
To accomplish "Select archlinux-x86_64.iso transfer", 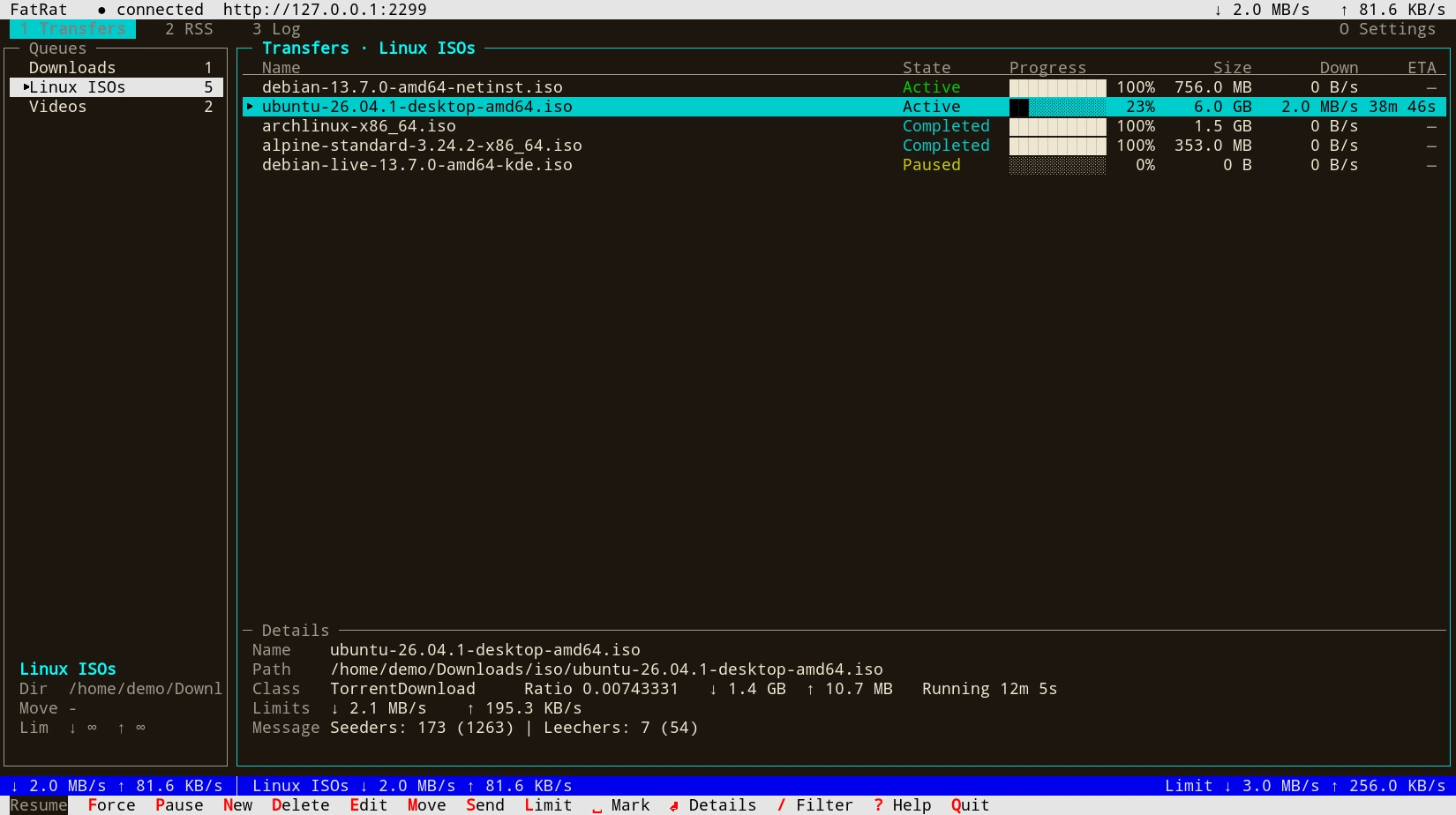I will click(844, 126).
